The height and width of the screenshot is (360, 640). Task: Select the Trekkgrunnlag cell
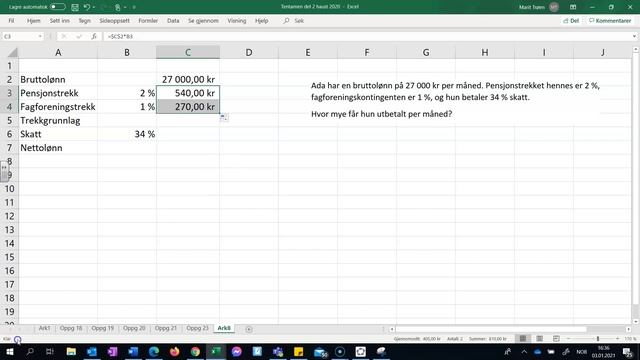[58, 120]
